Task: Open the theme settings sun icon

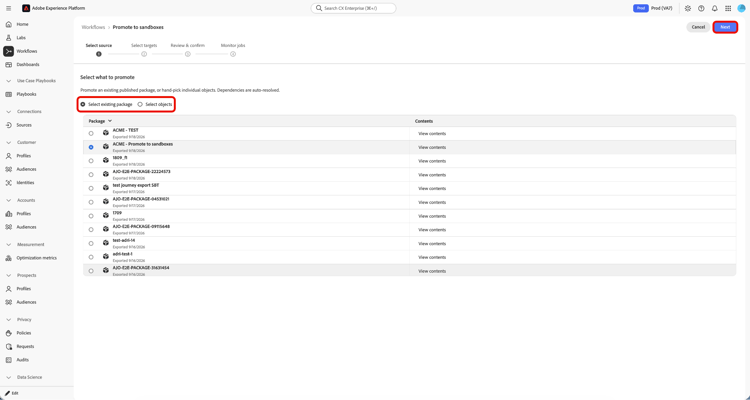Action: point(688,8)
